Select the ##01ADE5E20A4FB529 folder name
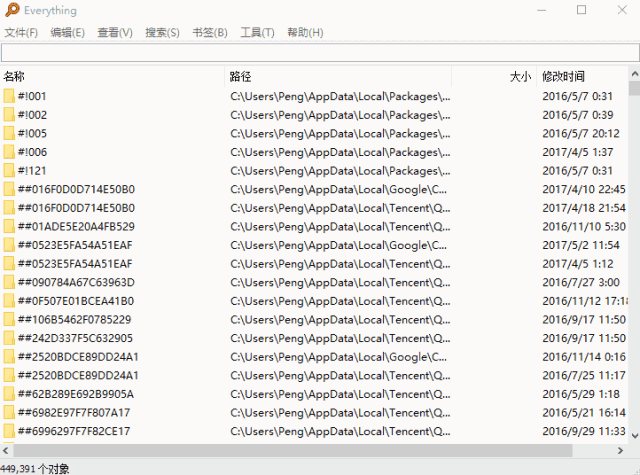The width and height of the screenshot is (640, 475). point(76,226)
